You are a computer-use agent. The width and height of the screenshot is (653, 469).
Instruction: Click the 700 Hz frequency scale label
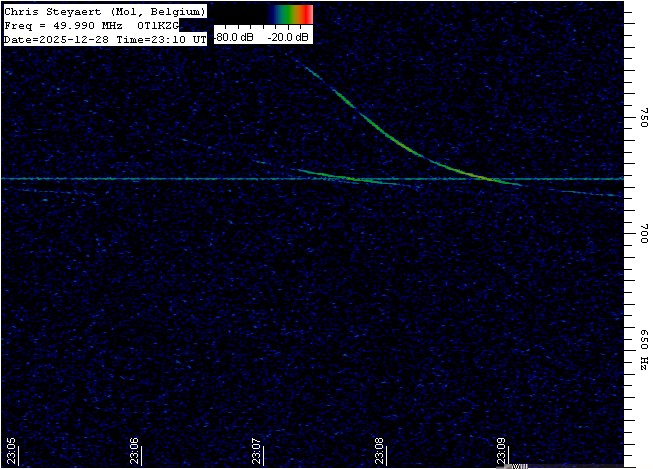(643, 232)
